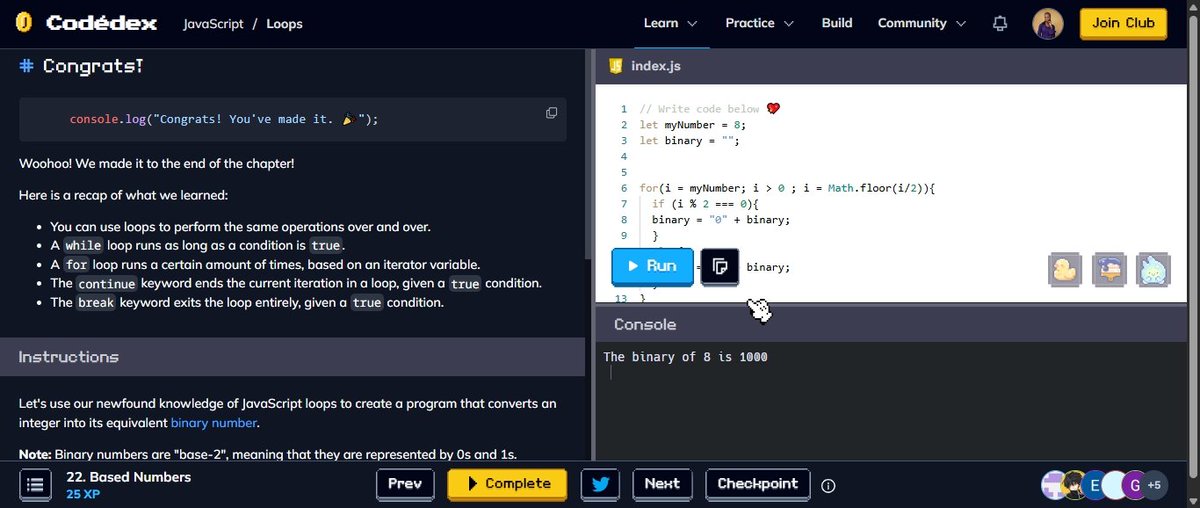Open the user profile avatar
The height and width of the screenshot is (508, 1200).
point(1047,23)
